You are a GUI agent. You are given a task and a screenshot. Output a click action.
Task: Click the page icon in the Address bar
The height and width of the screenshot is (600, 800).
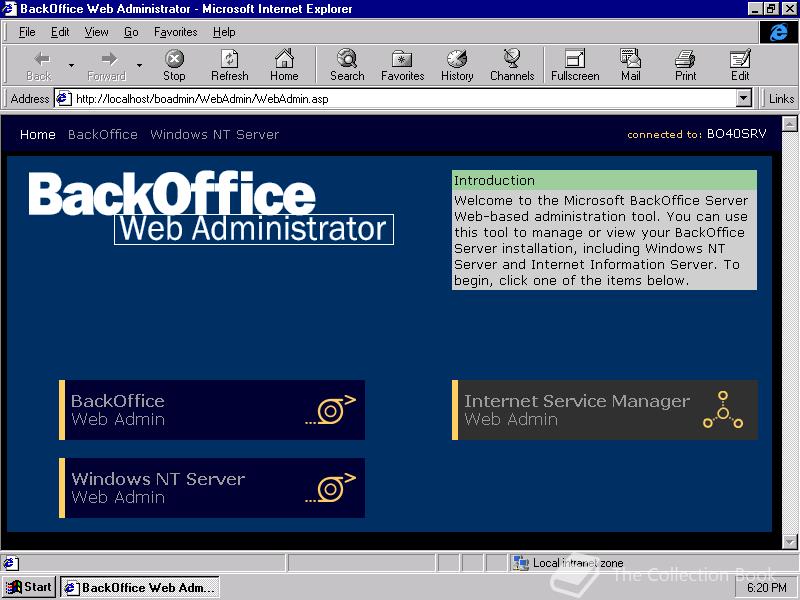[x=63, y=98]
